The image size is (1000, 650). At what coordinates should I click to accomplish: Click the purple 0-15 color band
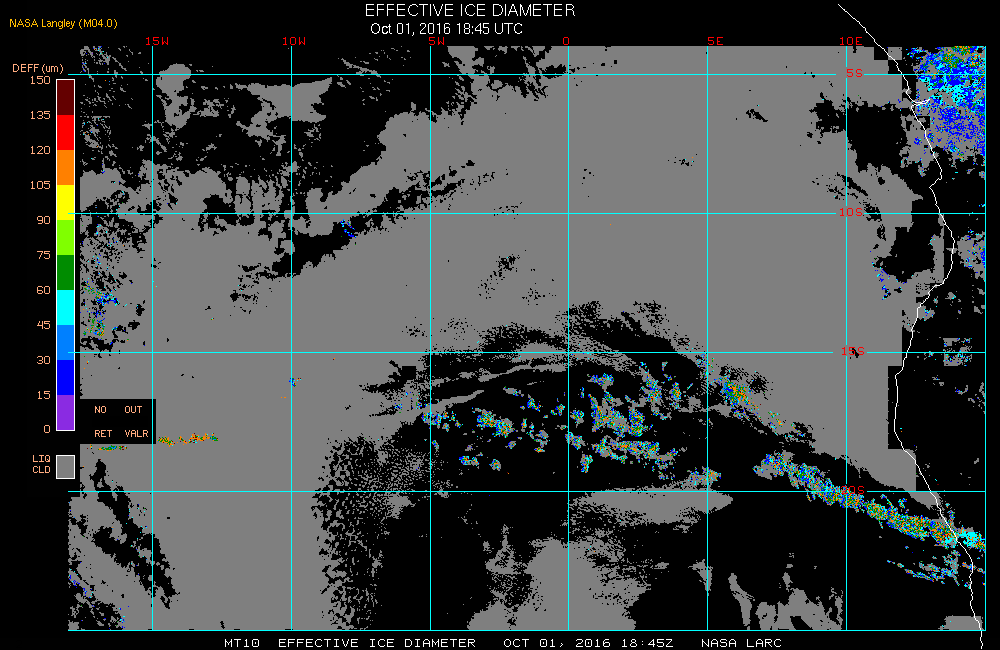pyautogui.click(x=66, y=412)
